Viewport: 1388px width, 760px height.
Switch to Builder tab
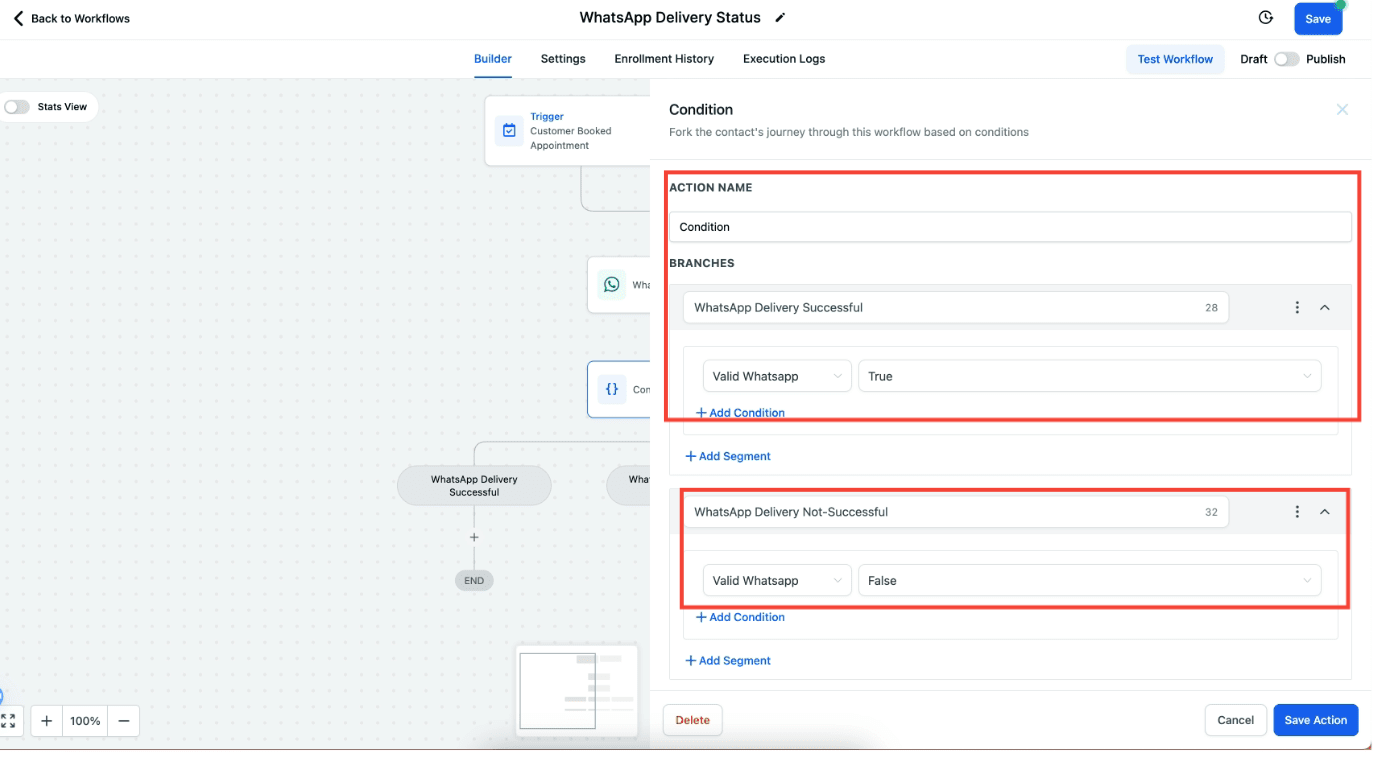(493, 59)
